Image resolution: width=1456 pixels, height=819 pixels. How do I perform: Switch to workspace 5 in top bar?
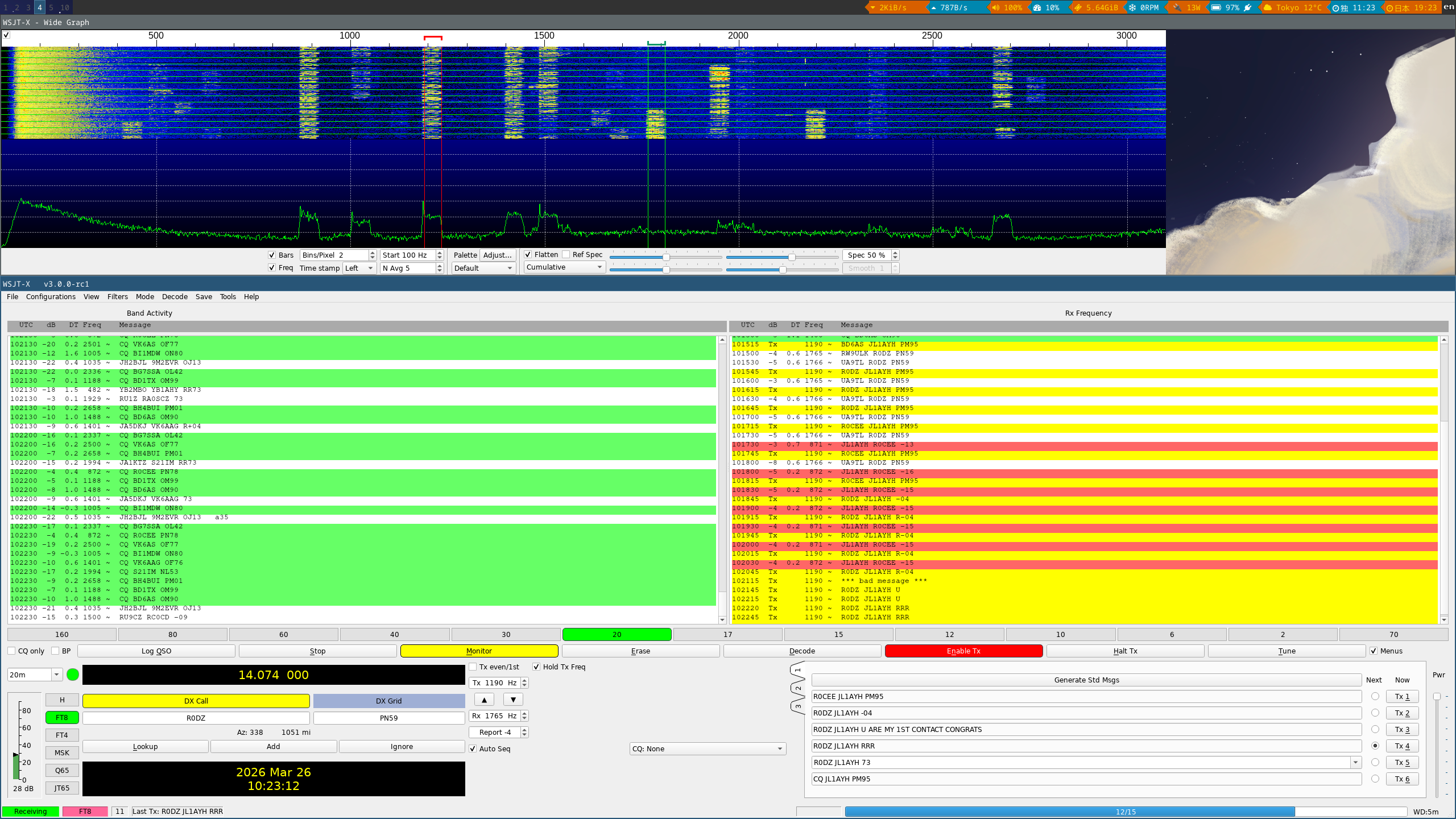click(x=51, y=7)
